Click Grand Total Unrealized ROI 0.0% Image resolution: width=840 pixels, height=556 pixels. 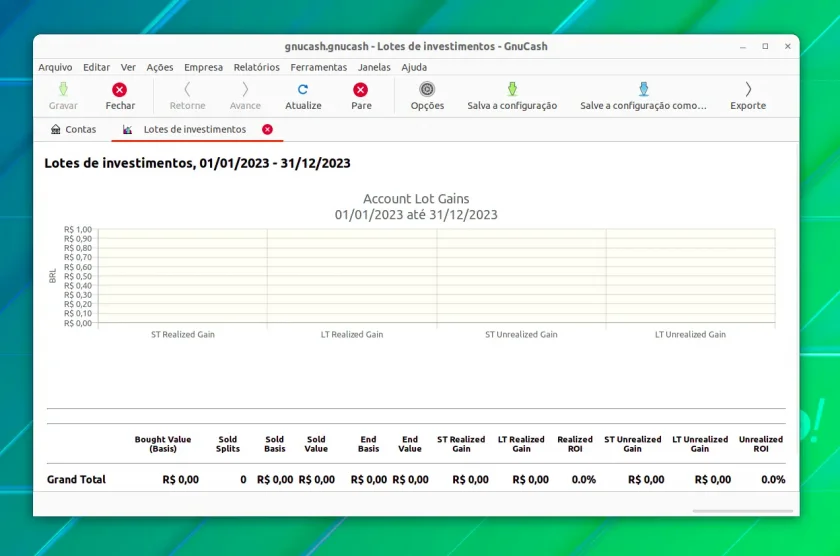coord(773,479)
